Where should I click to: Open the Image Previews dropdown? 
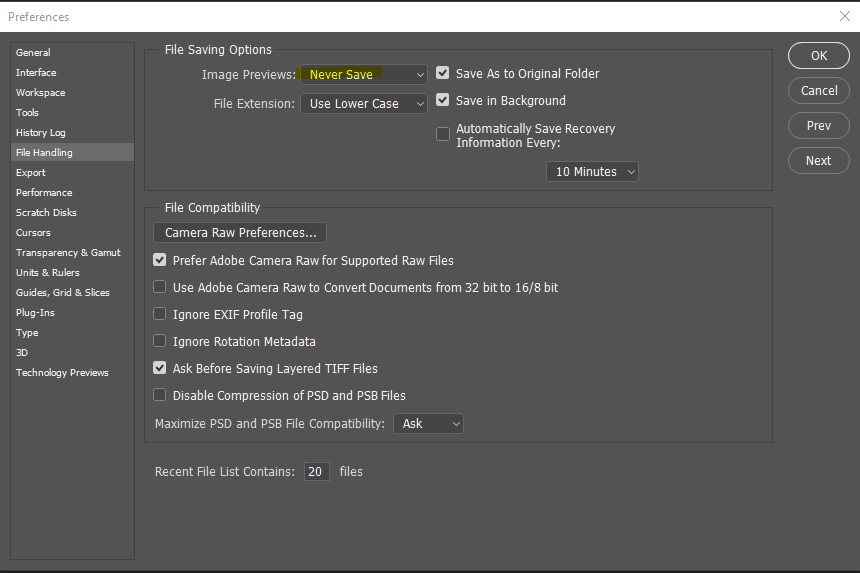(x=364, y=75)
